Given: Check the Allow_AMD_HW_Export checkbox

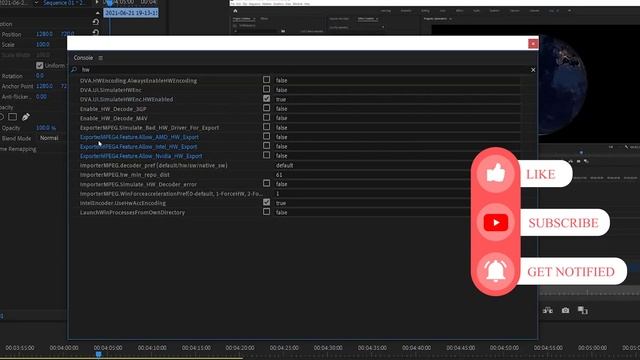Looking at the screenshot, I should click(267, 136).
